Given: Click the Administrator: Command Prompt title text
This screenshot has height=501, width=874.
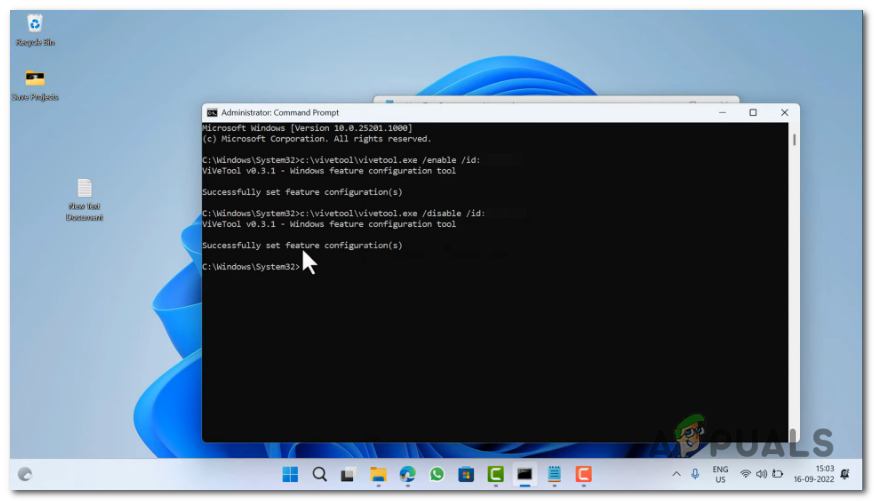Looking at the screenshot, I should (280, 113).
